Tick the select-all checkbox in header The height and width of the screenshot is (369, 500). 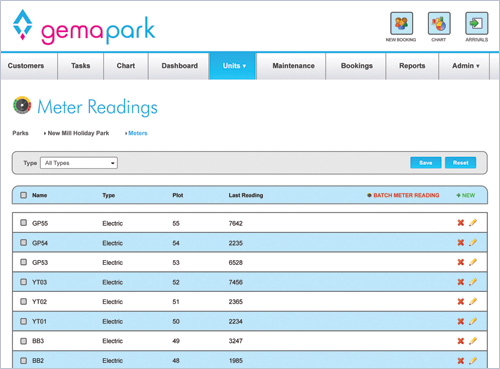[23, 195]
